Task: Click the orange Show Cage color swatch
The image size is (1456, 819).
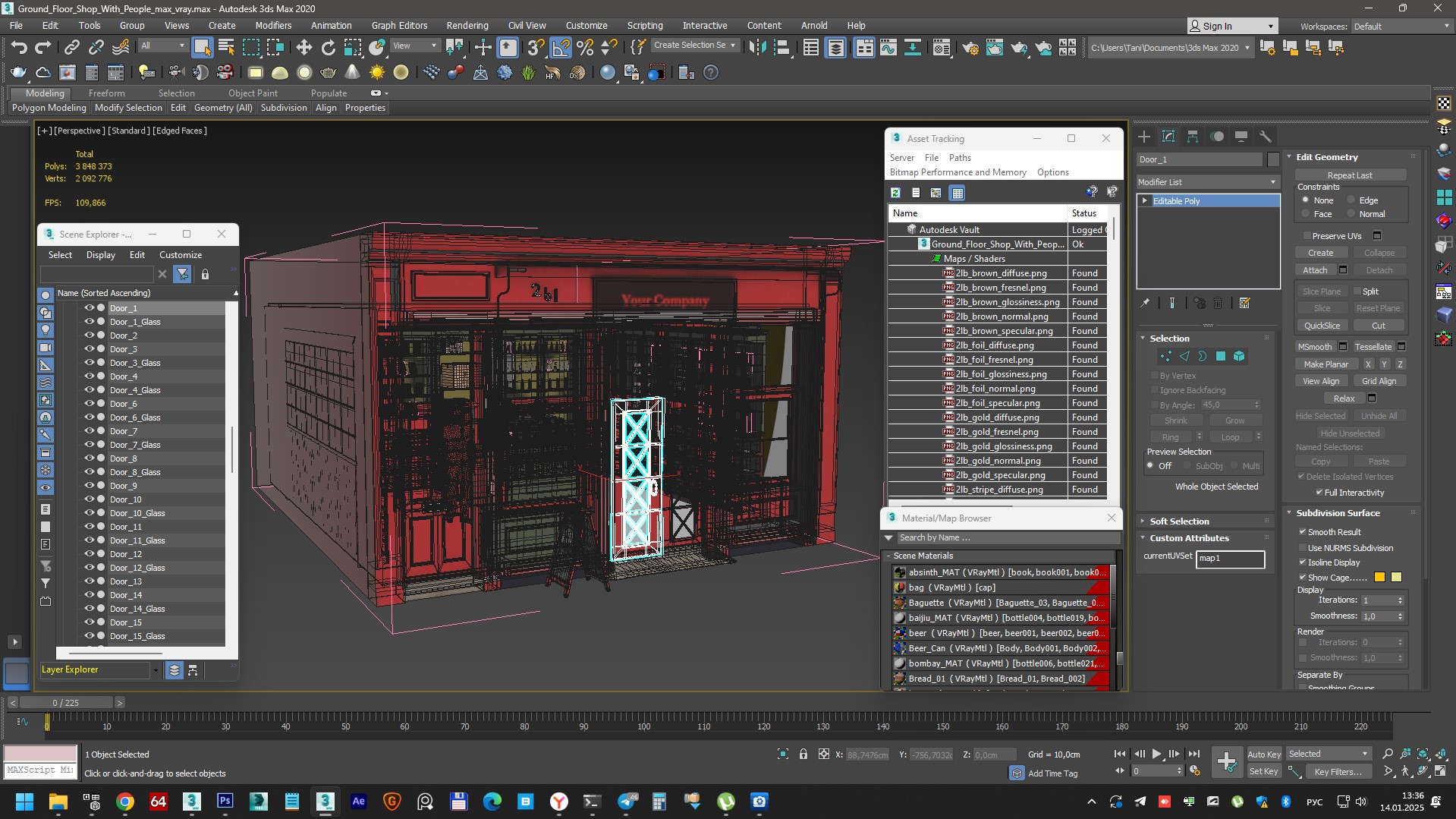Action: click(1379, 578)
